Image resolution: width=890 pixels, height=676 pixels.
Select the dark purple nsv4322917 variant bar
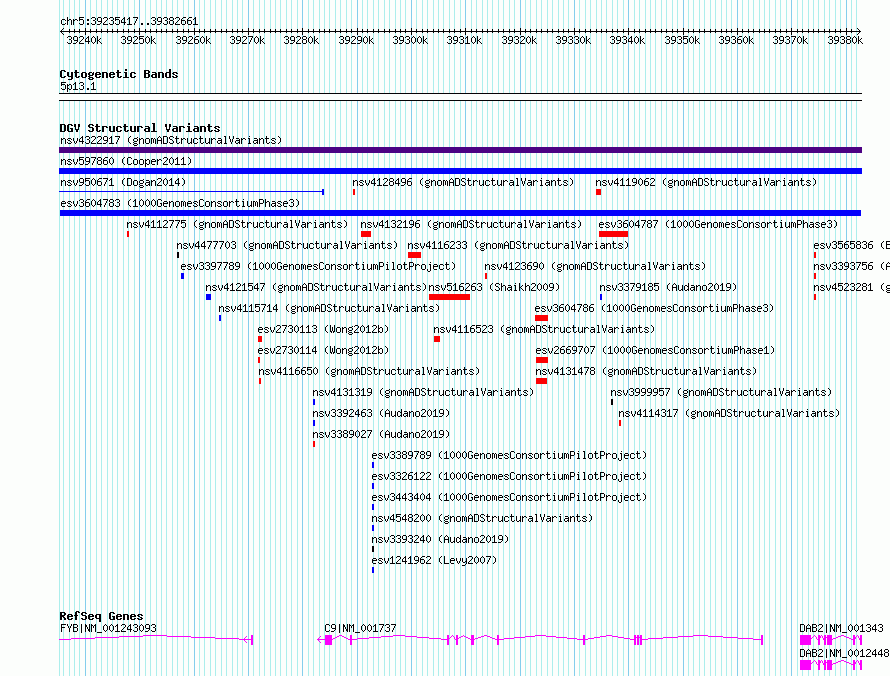coord(460,150)
